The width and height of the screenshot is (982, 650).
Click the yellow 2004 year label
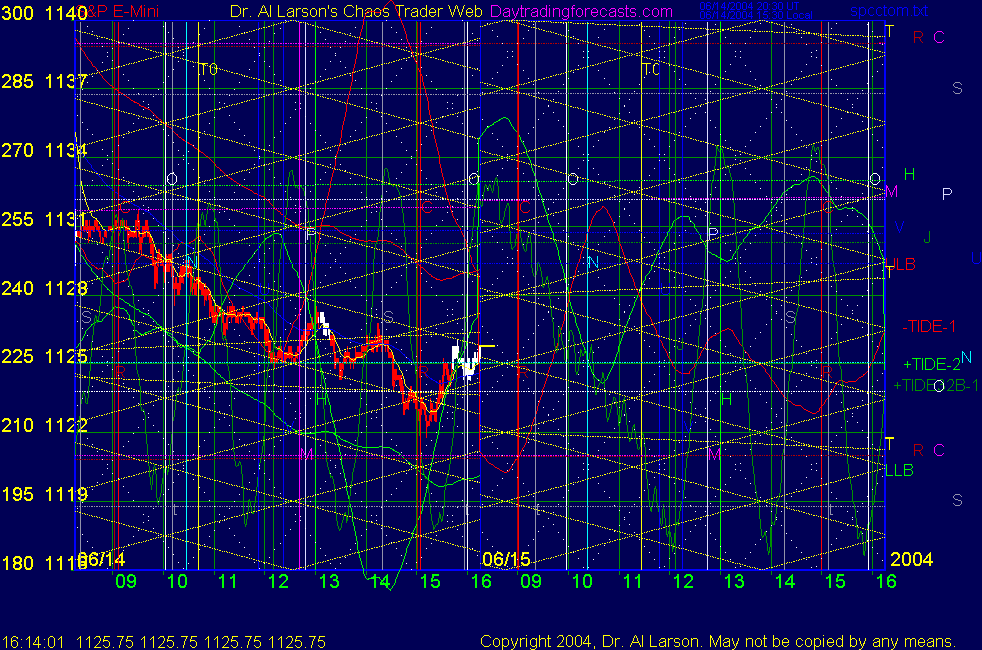(x=911, y=558)
